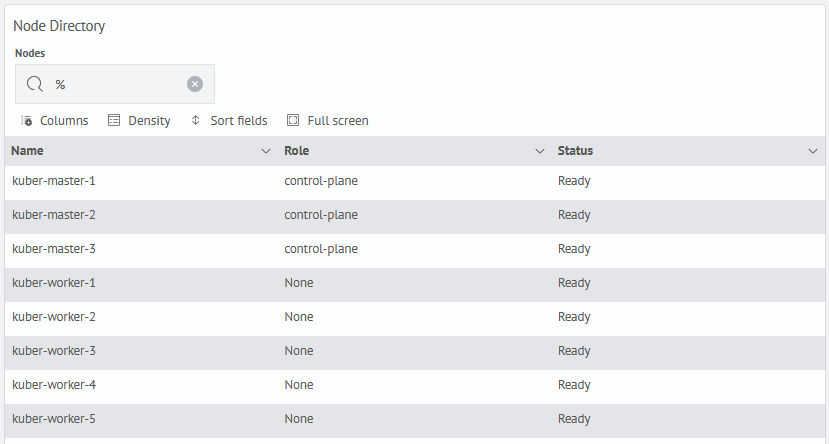Viewport: 829px width, 444px height.
Task: Click the Ready status of kuber-worker-4
Action: click(x=574, y=385)
